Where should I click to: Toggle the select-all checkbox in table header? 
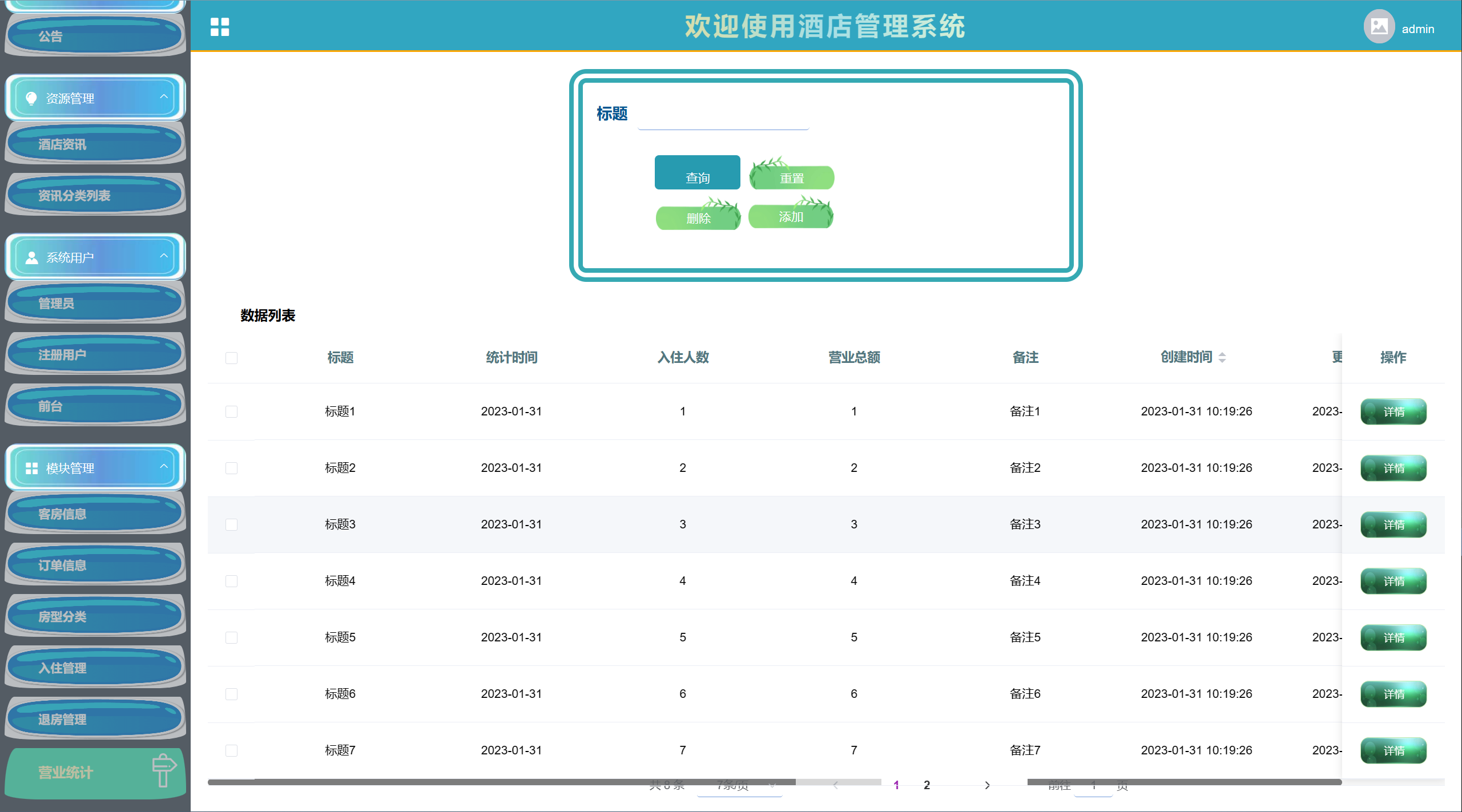(x=231, y=358)
